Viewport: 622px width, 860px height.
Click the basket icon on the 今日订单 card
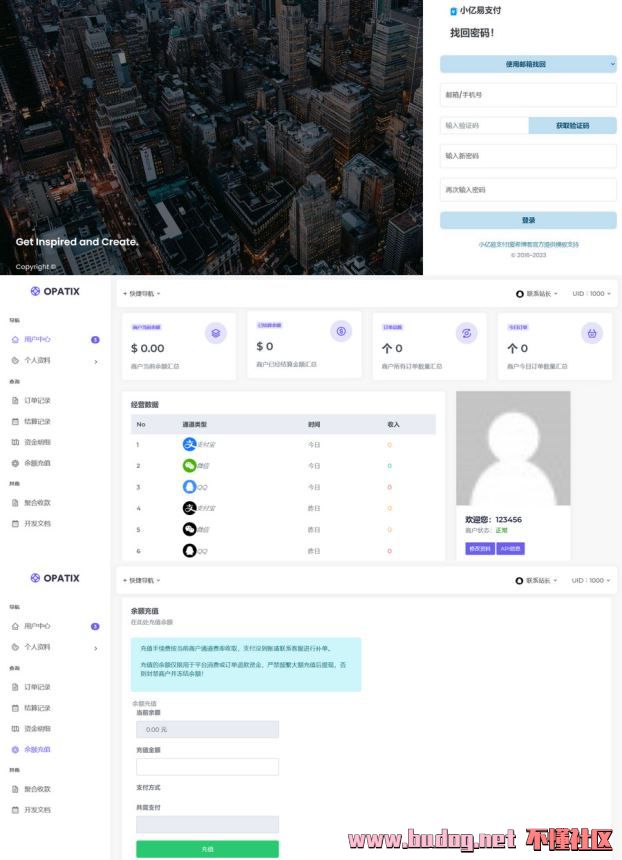click(591, 333)
